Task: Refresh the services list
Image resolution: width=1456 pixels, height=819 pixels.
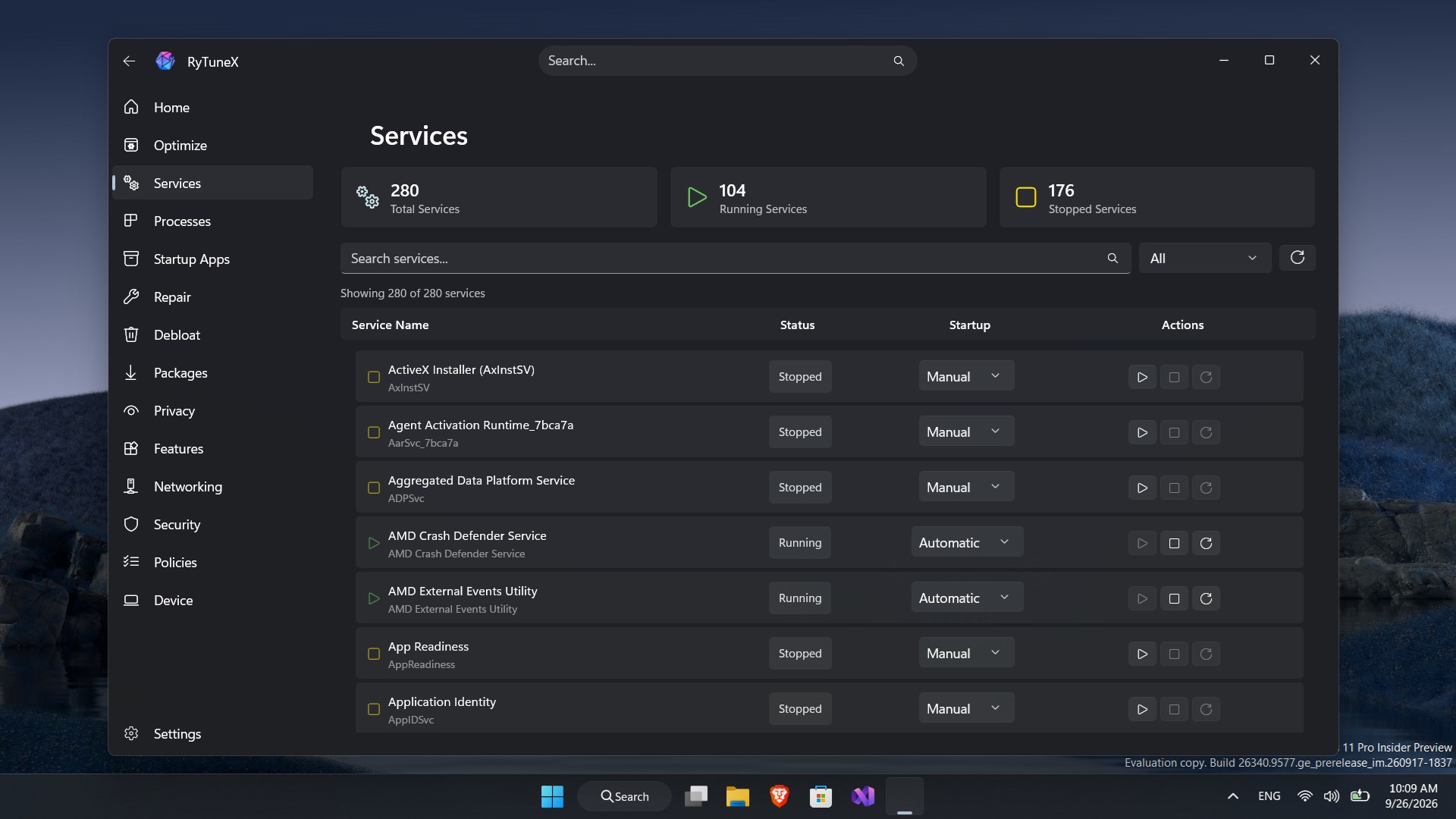Action: click(1297, 258)
